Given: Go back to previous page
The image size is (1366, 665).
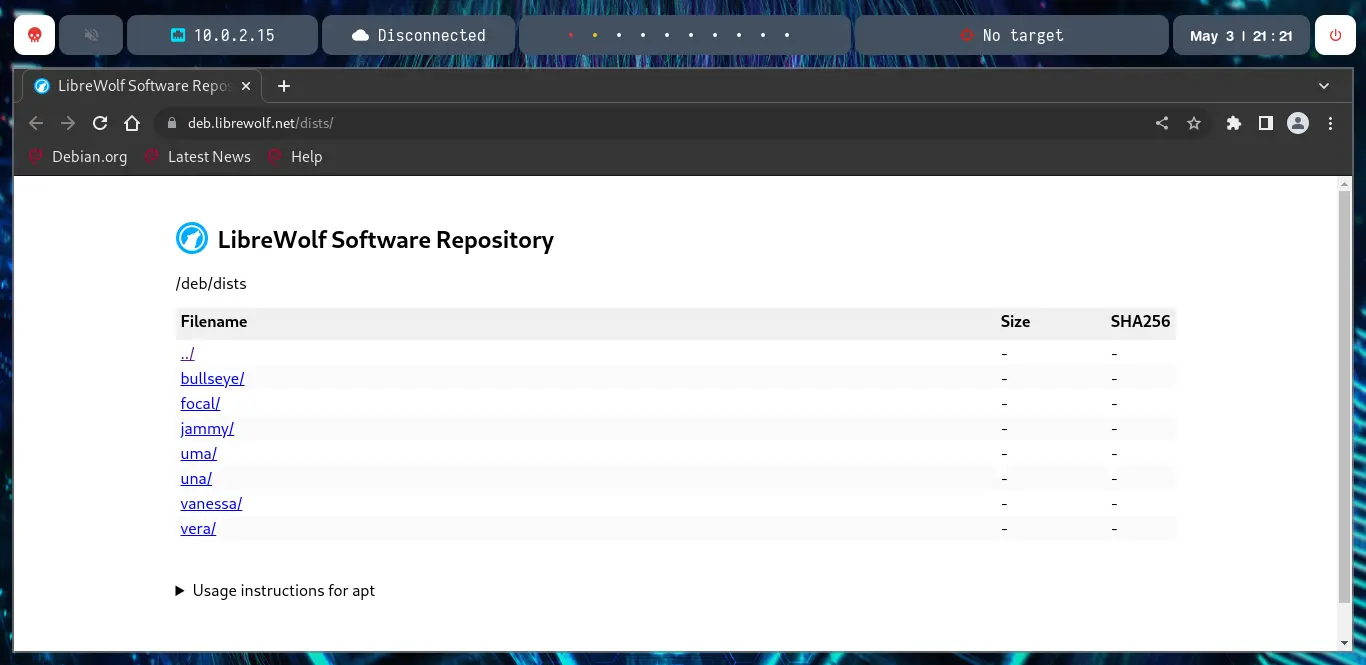Looking at the screenshot, I should click(x=36, y=123).
